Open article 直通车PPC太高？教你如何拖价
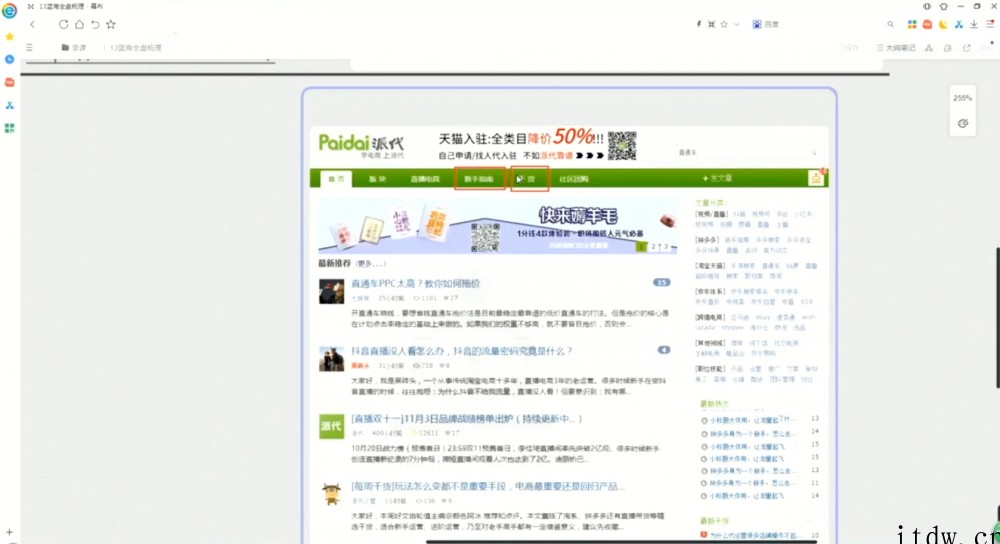 coord(416,283)
